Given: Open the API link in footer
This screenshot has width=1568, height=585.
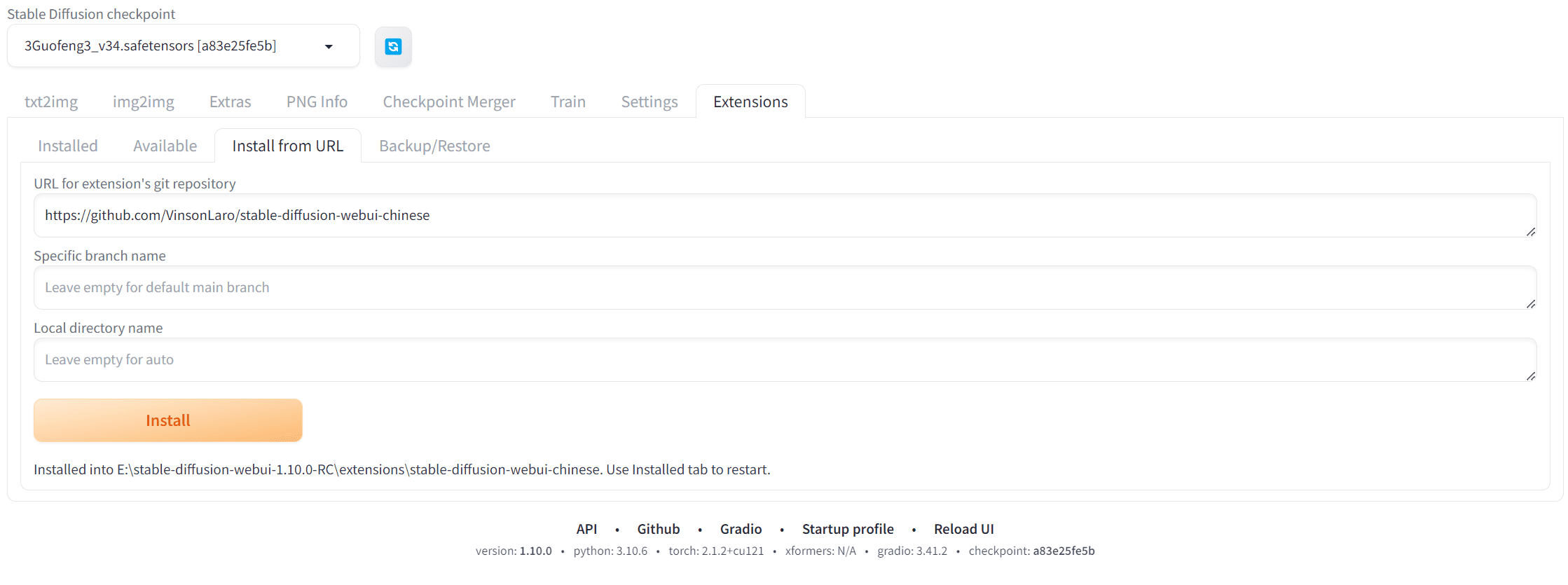Looking at the screenshot, I should coord(586,529).
